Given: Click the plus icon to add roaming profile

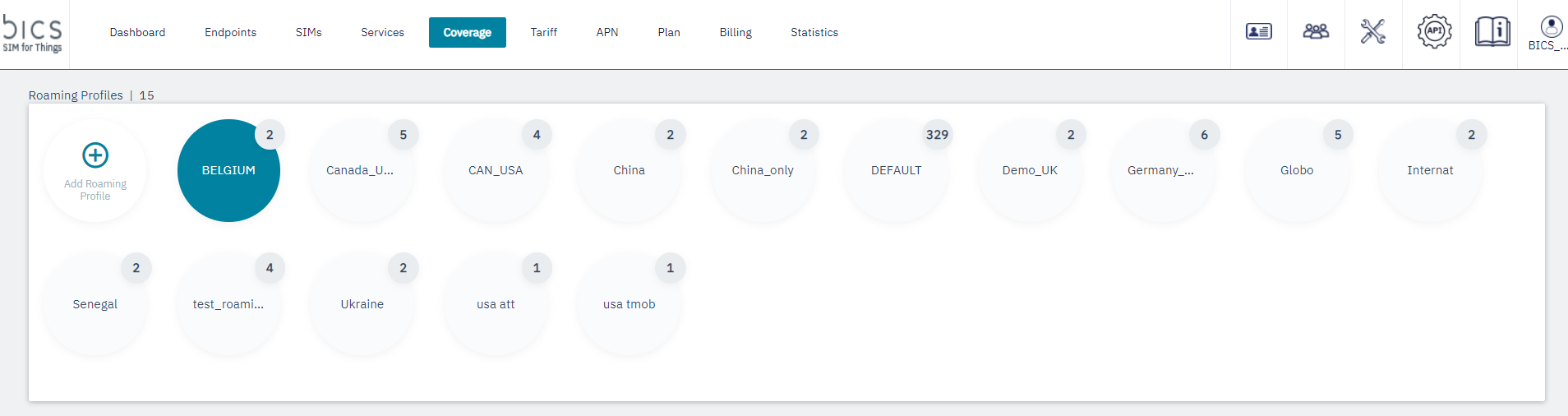Looking at the screenshot, I should pyautogui.click(x=95, y=155).
